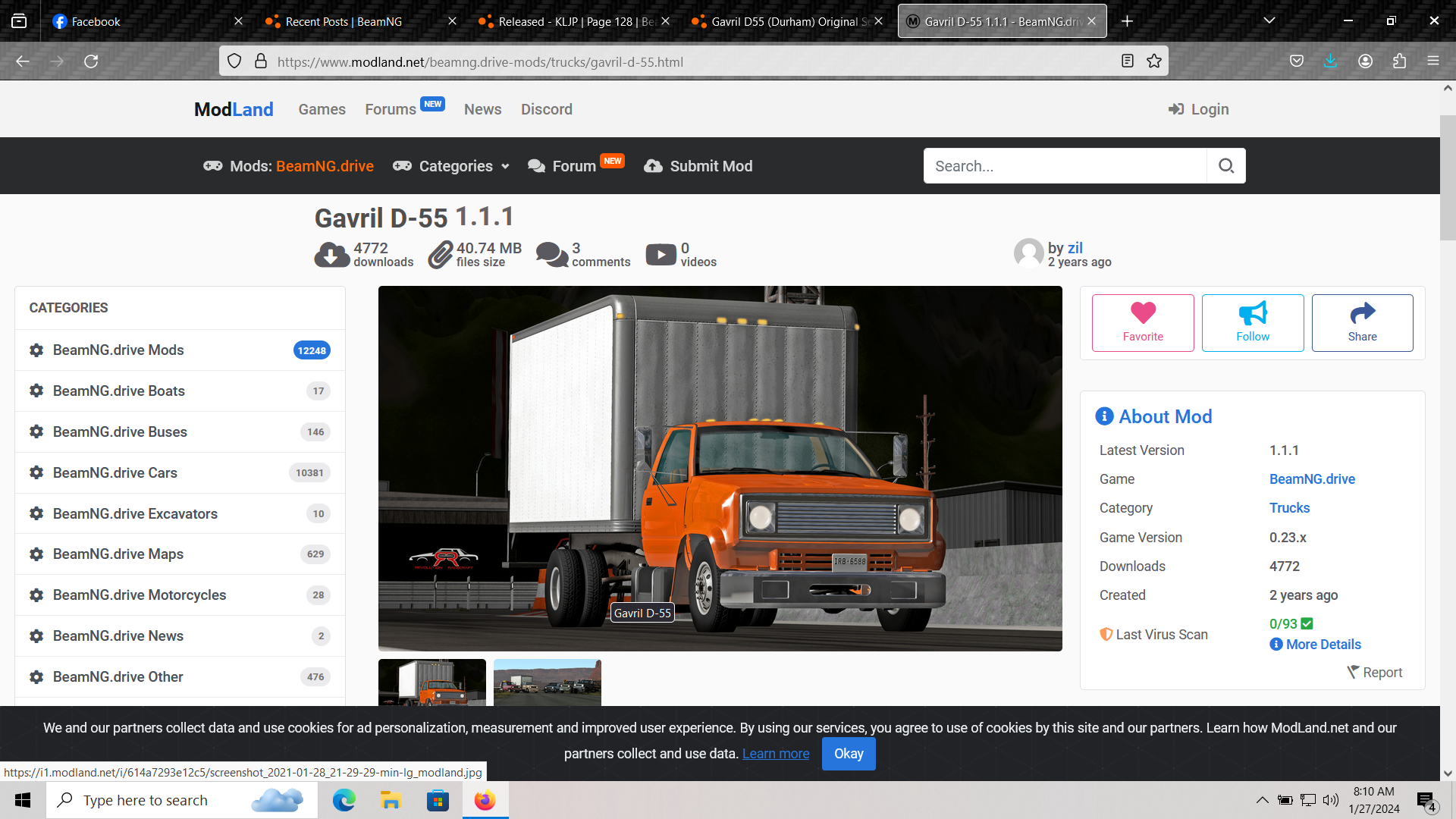
Task: Click the videos play icon
Action: point(661,255)
